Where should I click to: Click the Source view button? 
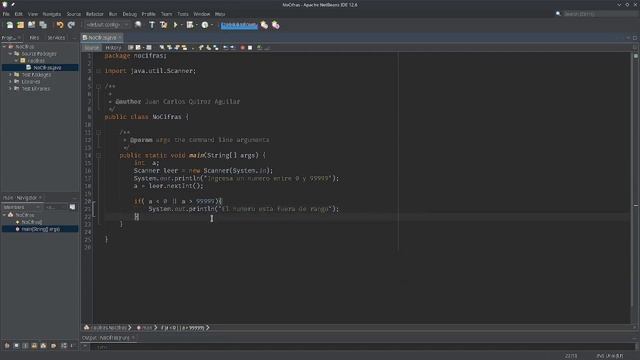click(x=91, y=48)
